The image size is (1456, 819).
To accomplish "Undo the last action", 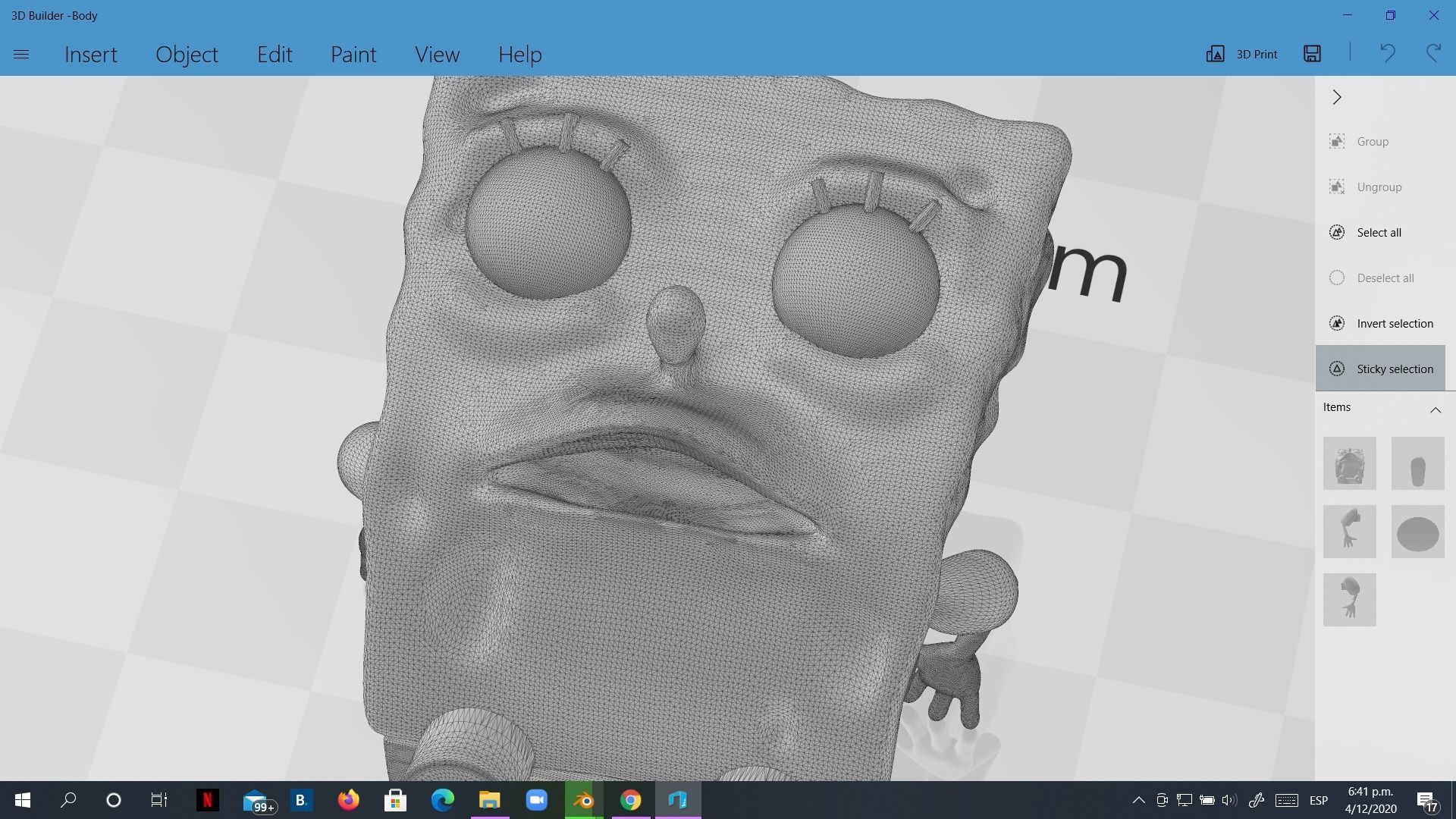I will tap(1387, 53).
